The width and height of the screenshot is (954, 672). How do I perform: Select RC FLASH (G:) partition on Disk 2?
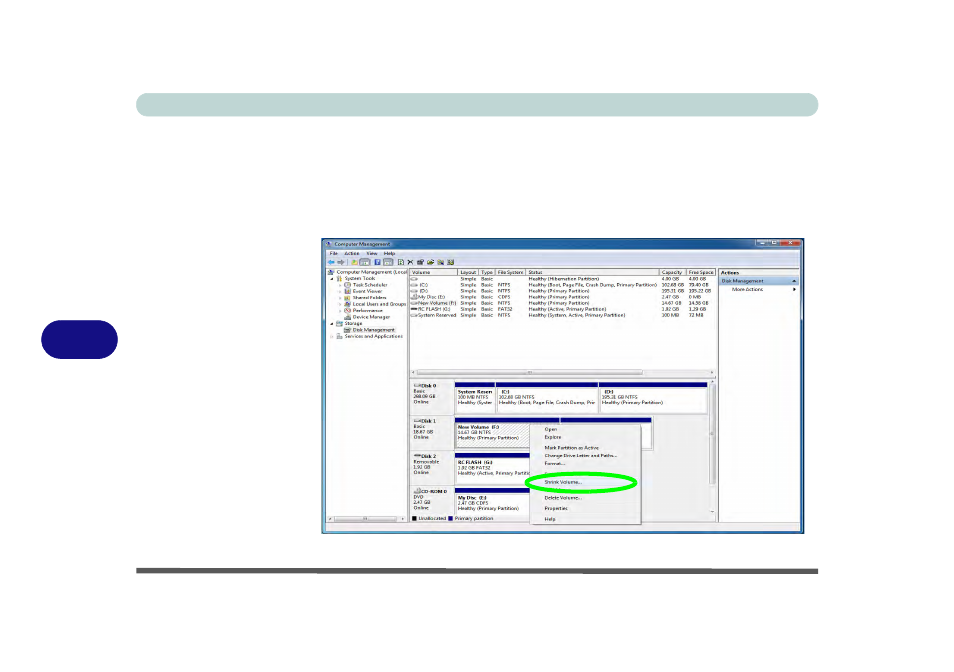coord(492,467)
